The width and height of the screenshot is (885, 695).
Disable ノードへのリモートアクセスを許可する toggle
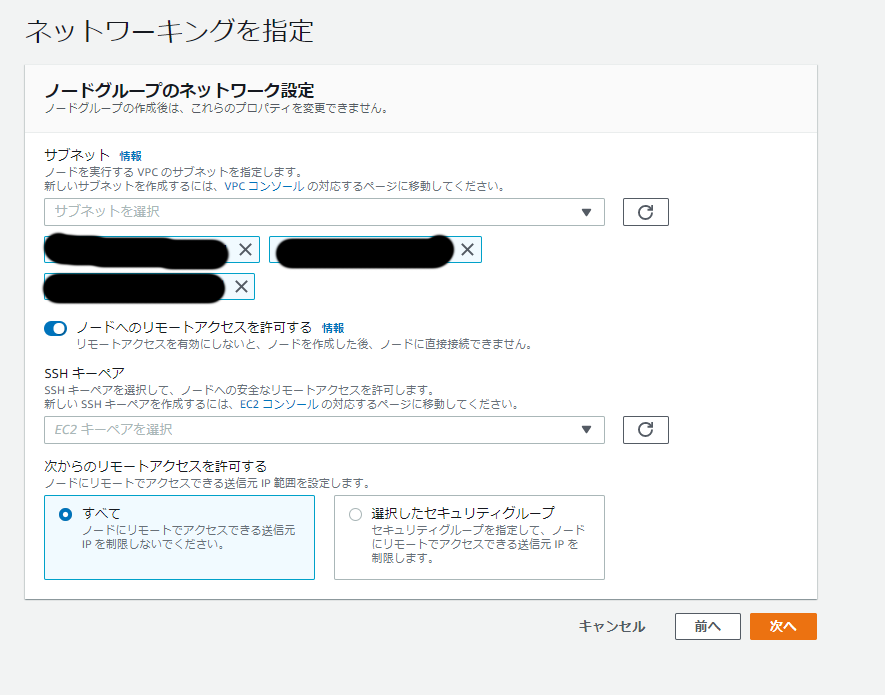pos(56,328)
